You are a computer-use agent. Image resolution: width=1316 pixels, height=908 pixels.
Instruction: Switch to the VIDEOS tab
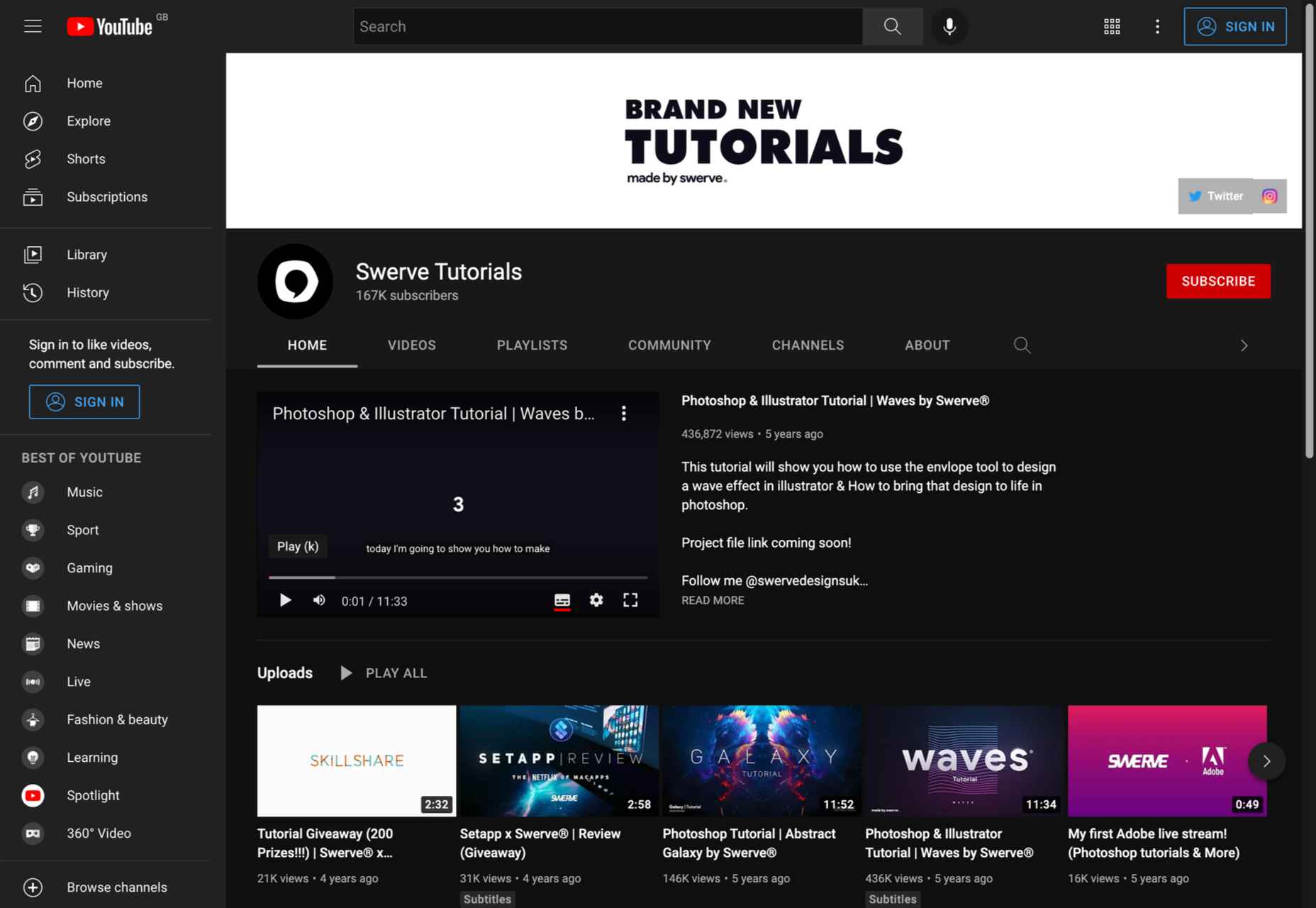(411, 345)
